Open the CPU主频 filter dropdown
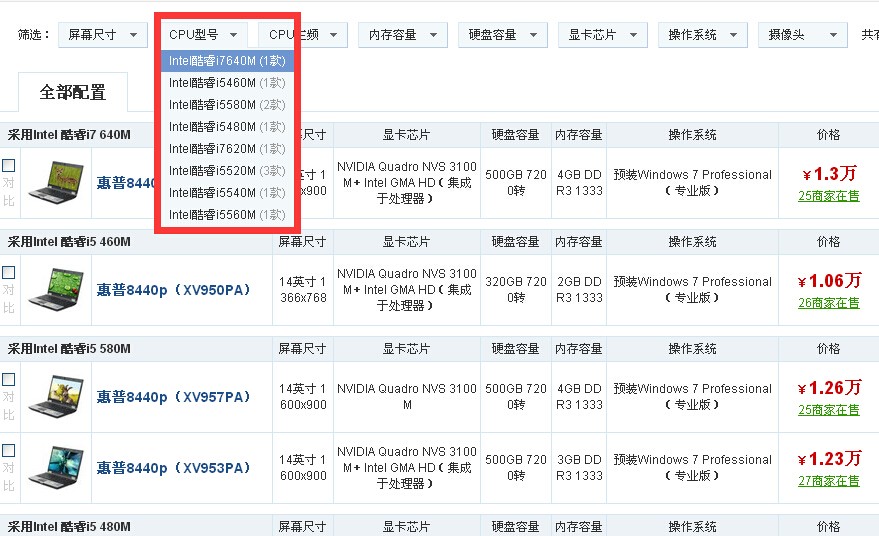This screenshot has width=879, height=536. [x=303, y=35]
